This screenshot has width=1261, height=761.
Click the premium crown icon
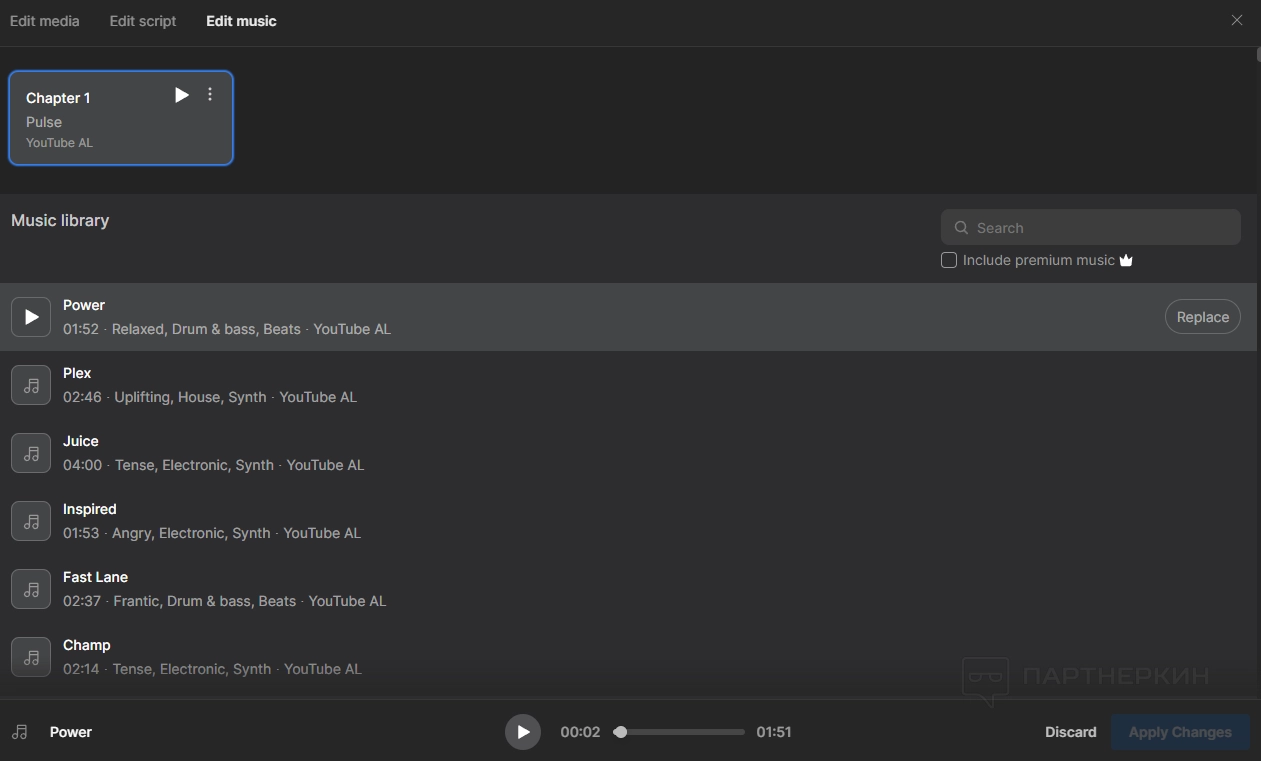[x=1126, y=260]
